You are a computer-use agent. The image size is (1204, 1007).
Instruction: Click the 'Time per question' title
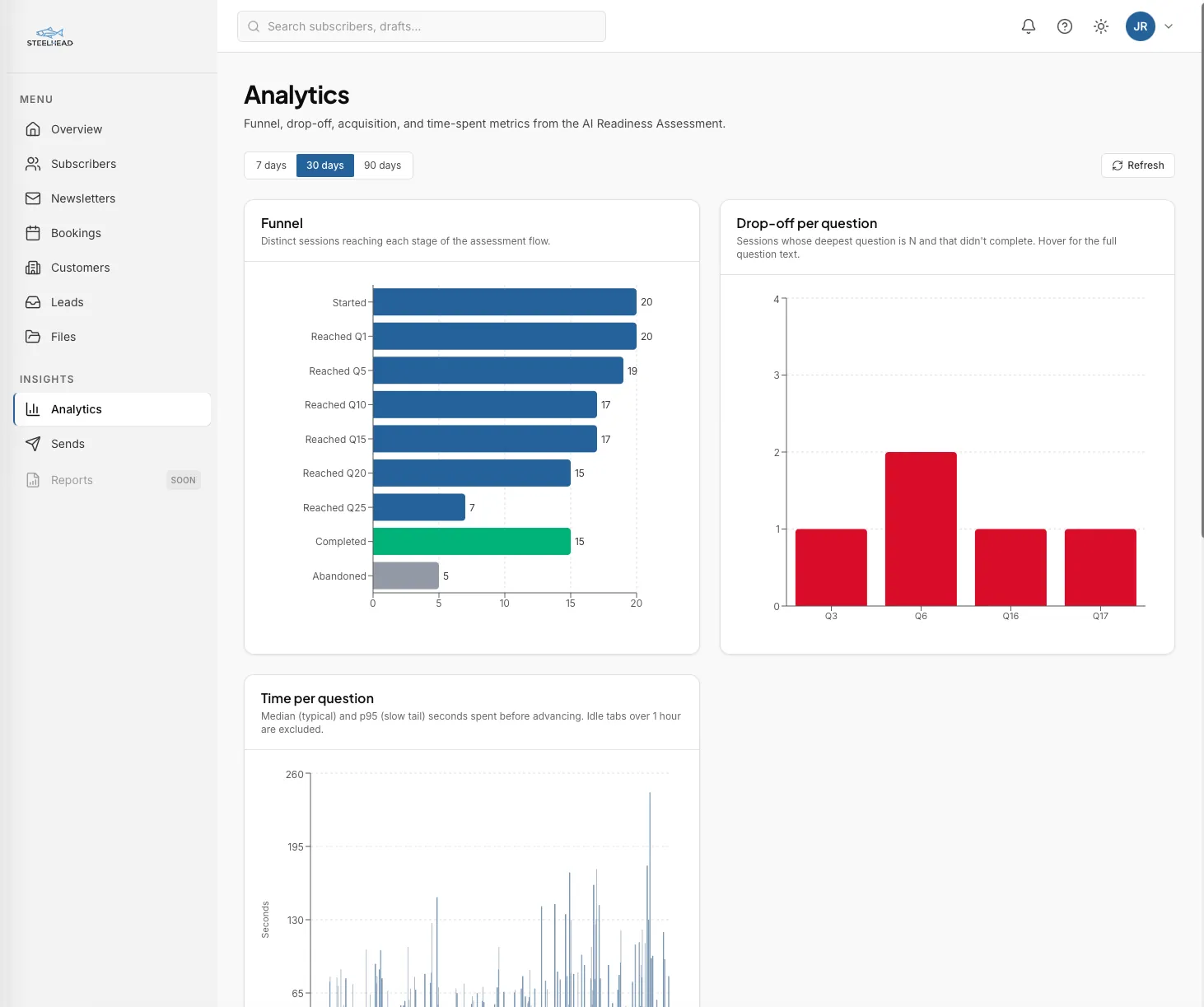pyautogui.click(x=317, y=698)
